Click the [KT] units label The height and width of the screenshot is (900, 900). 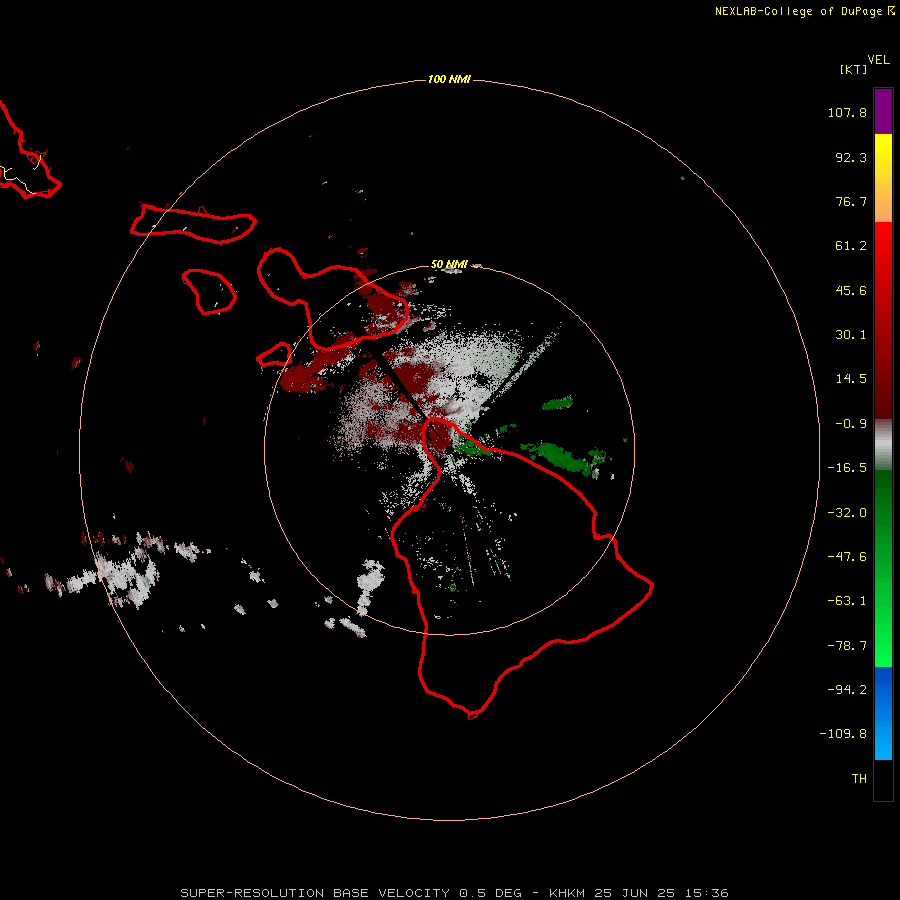click(x=854, y=69)
